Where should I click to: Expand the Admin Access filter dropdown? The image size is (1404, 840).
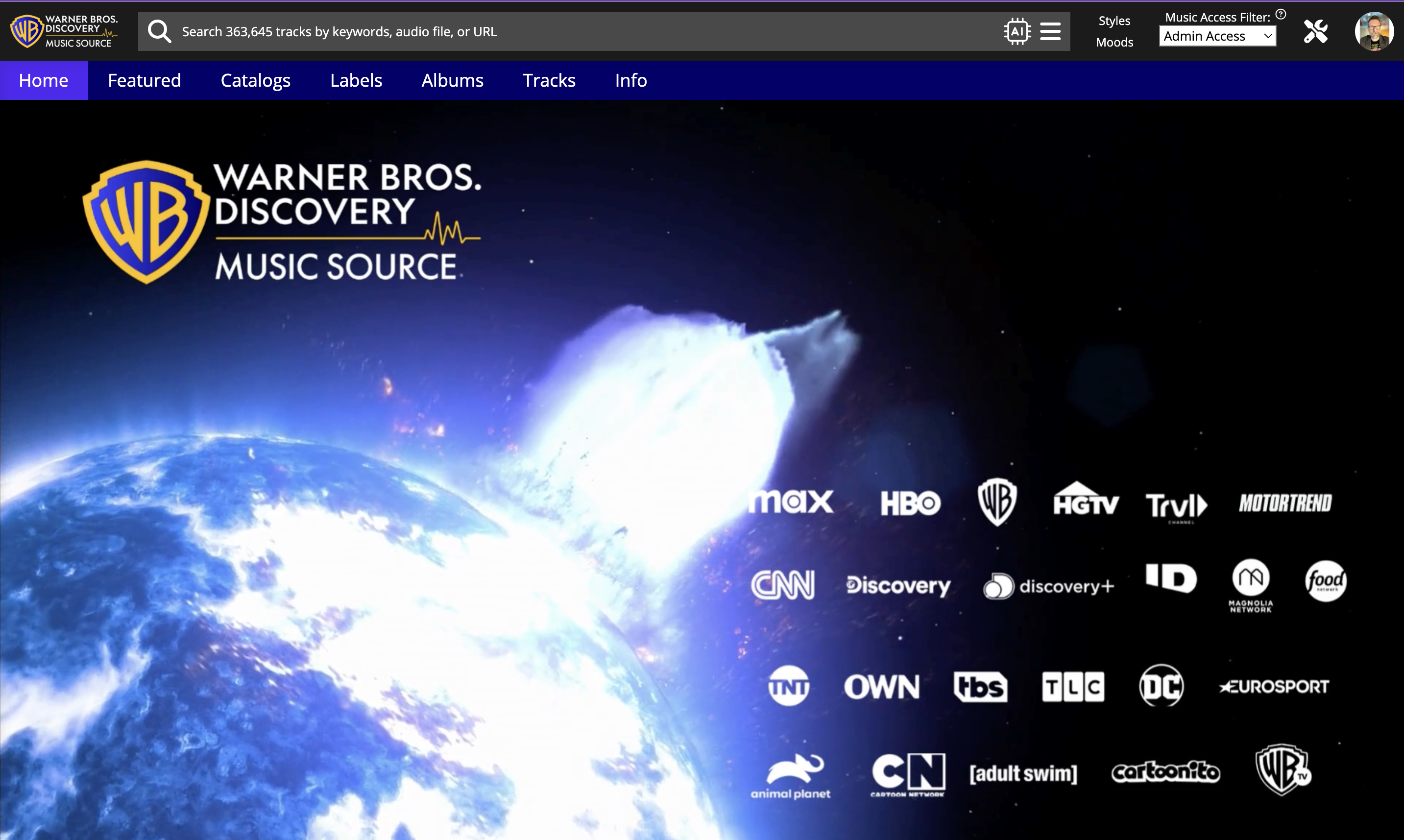(x=1217, y=37)
